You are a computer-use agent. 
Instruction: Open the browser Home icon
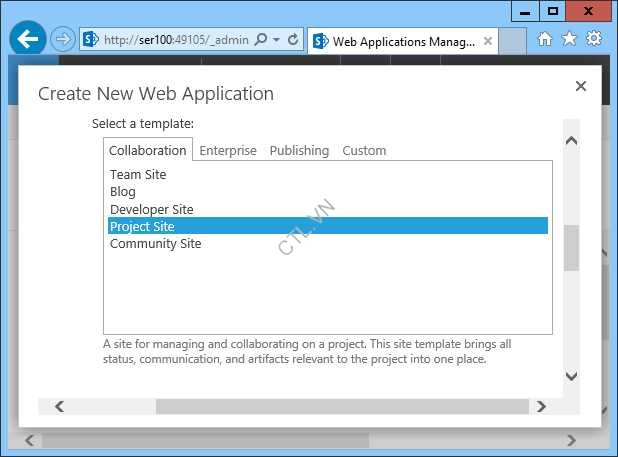click(545, 39)
